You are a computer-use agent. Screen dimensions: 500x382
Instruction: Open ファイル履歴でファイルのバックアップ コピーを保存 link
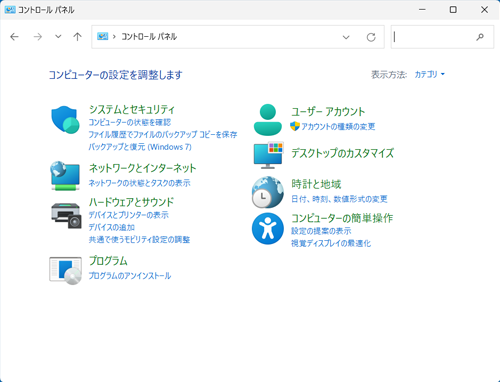click(x=163, y=135)
